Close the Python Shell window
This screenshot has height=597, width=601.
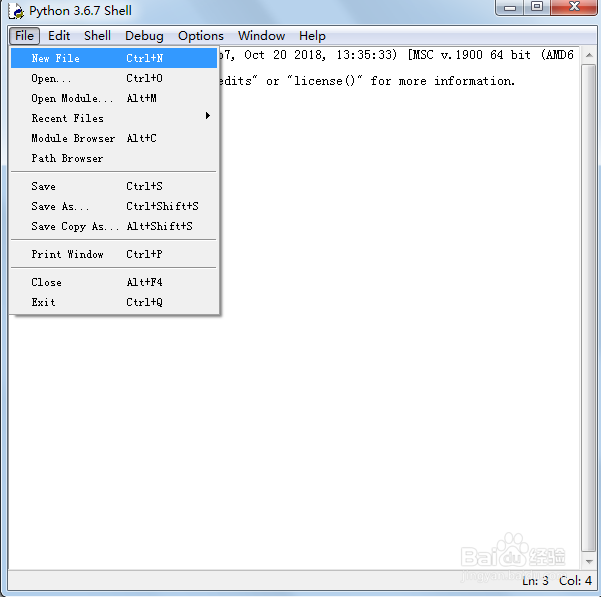[x=574, y=7]
